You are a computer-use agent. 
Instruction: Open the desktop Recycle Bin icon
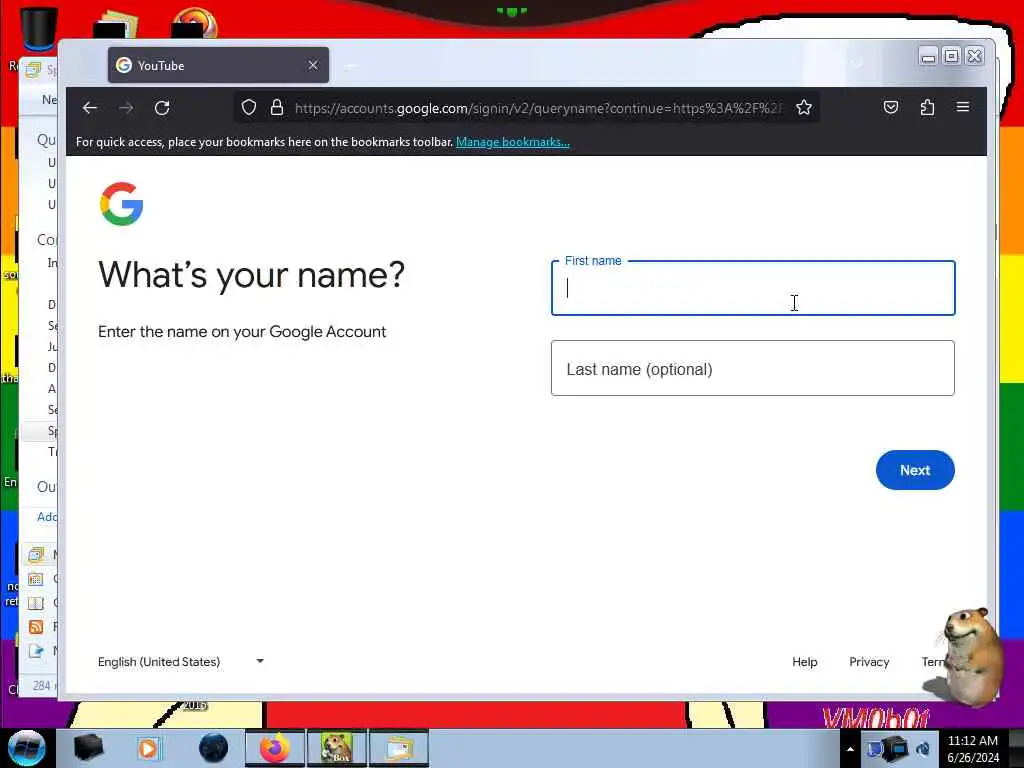point(37,29)
